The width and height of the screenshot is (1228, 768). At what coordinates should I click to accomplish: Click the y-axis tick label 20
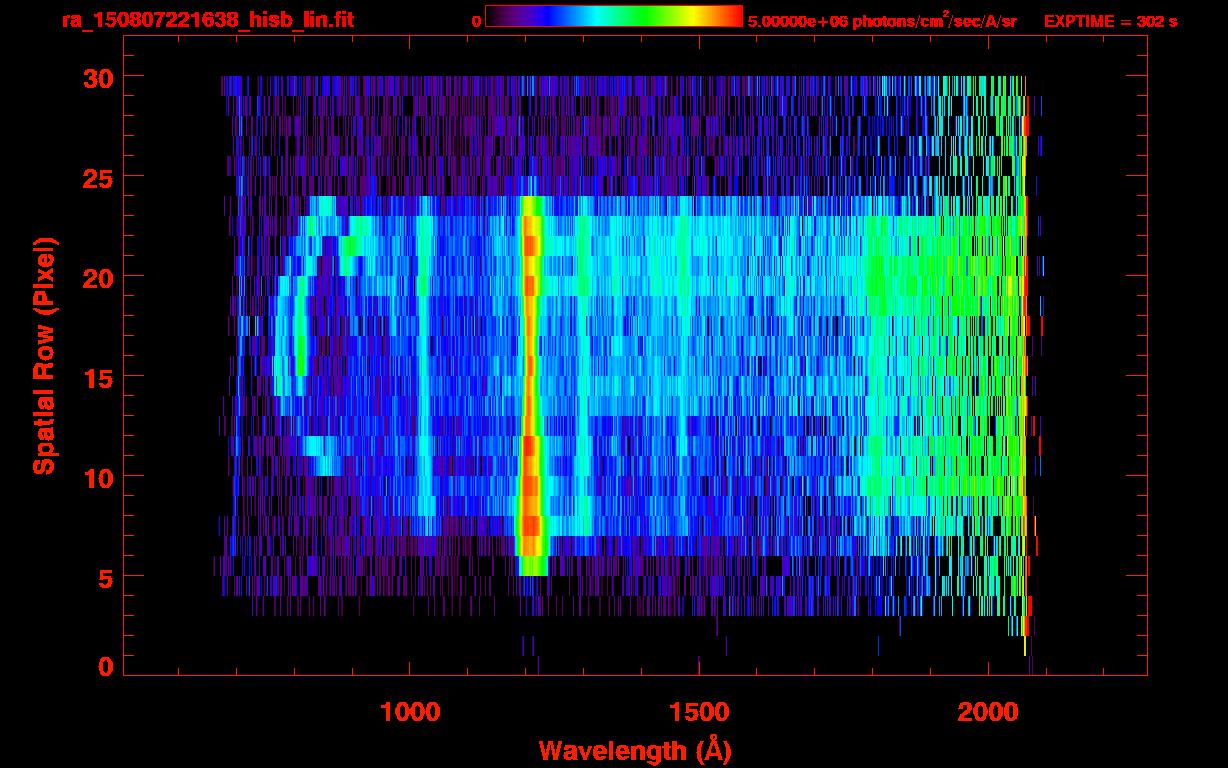tap(98, 277)
